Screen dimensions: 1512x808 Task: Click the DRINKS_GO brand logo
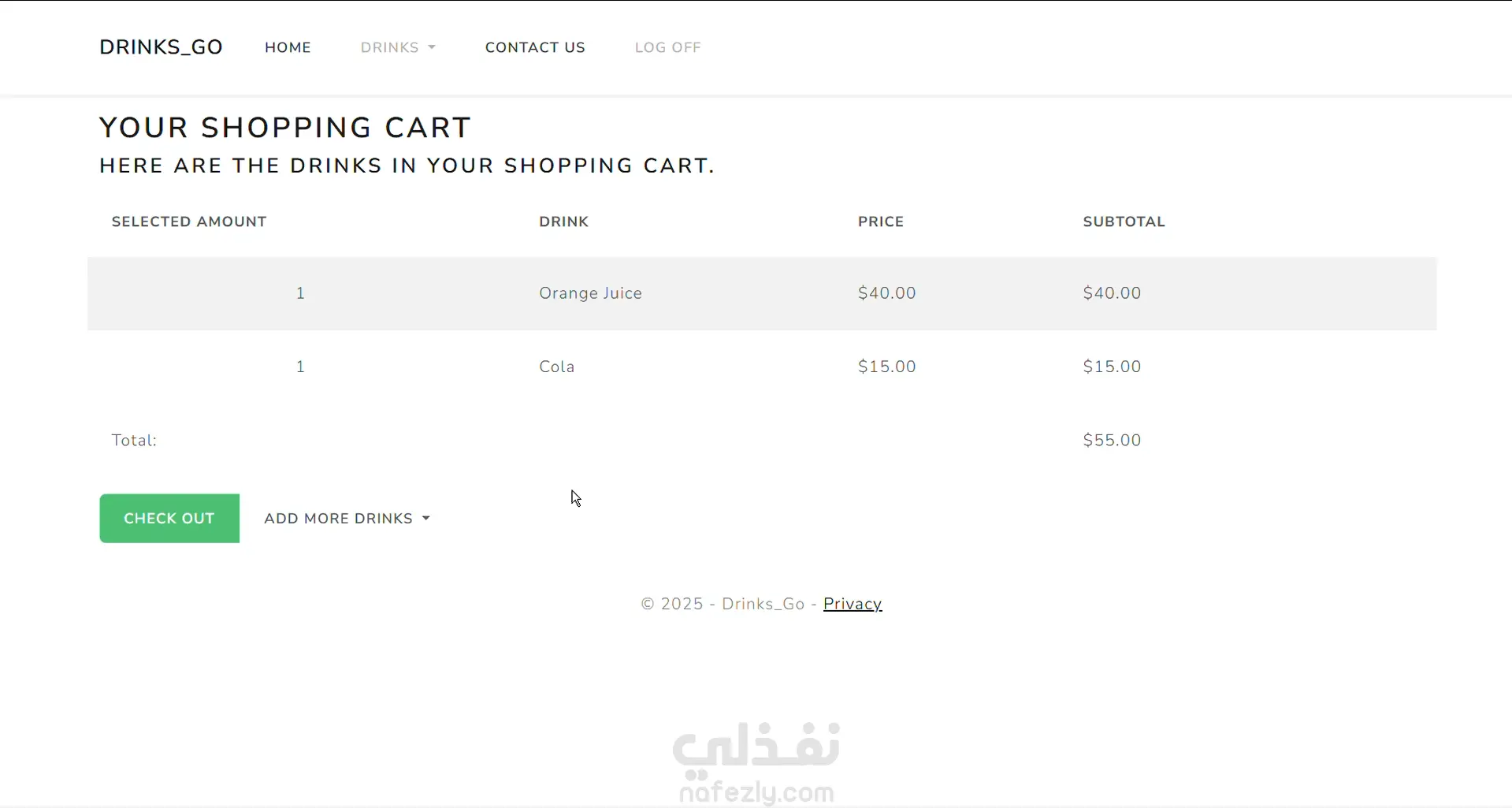pyautogui.click(x=161, y=47)
